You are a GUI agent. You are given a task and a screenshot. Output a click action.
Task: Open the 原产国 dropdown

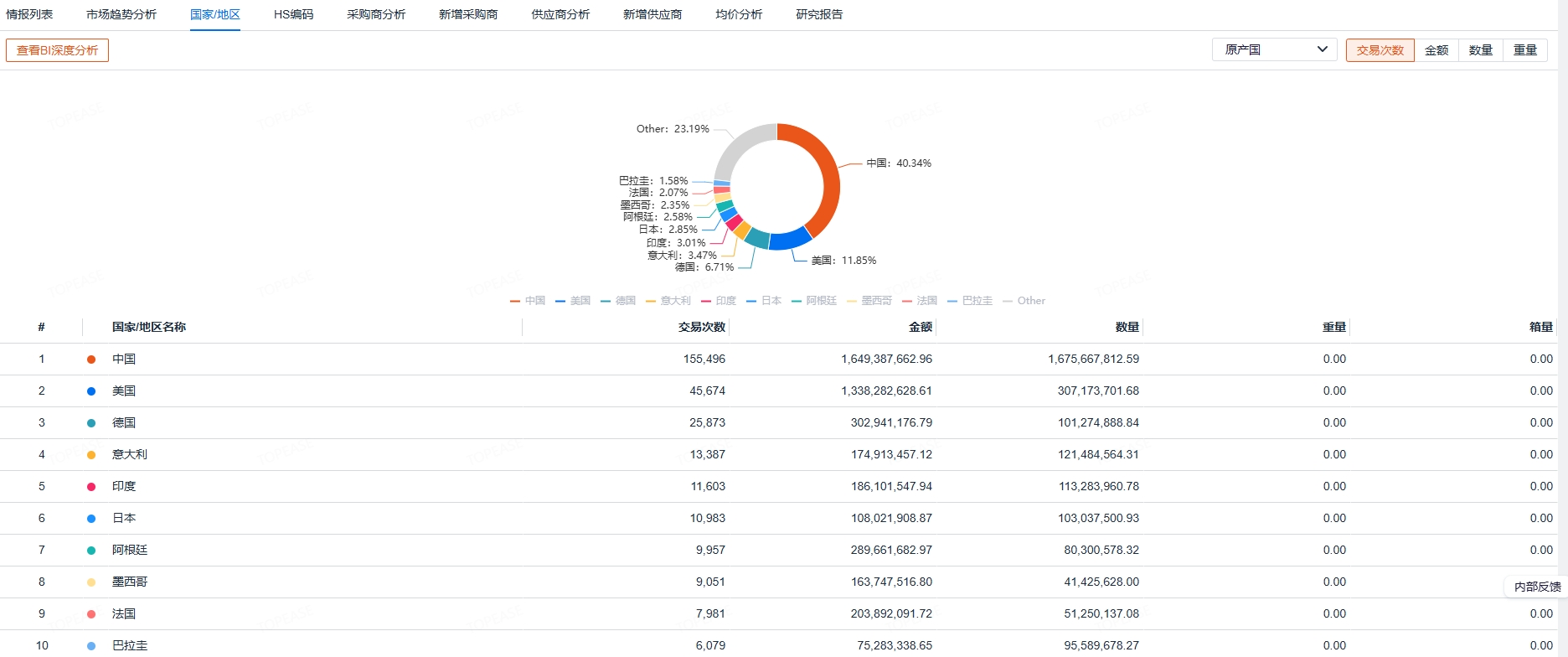1274,50
